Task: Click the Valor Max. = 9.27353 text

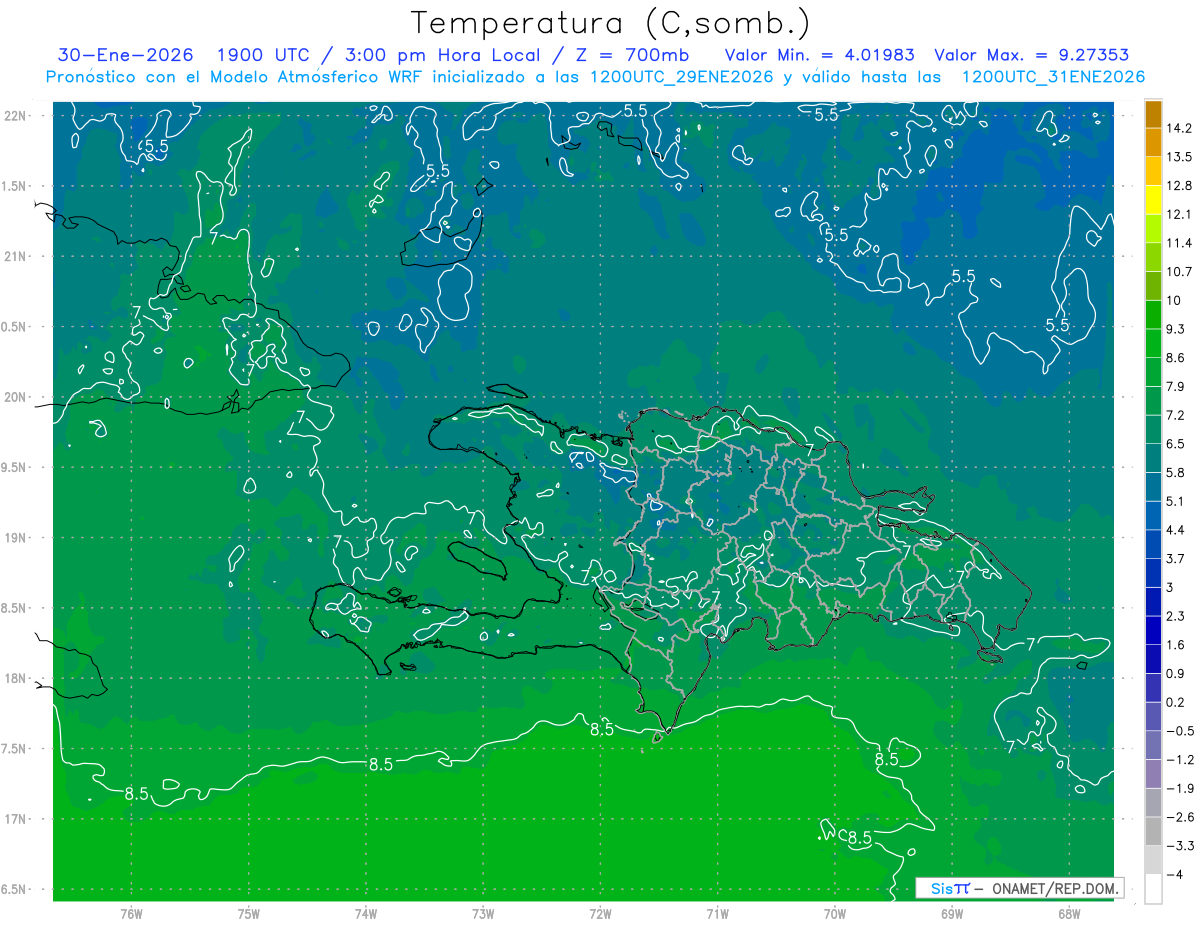Action: pyautogui.click(x=1033, y=55)
